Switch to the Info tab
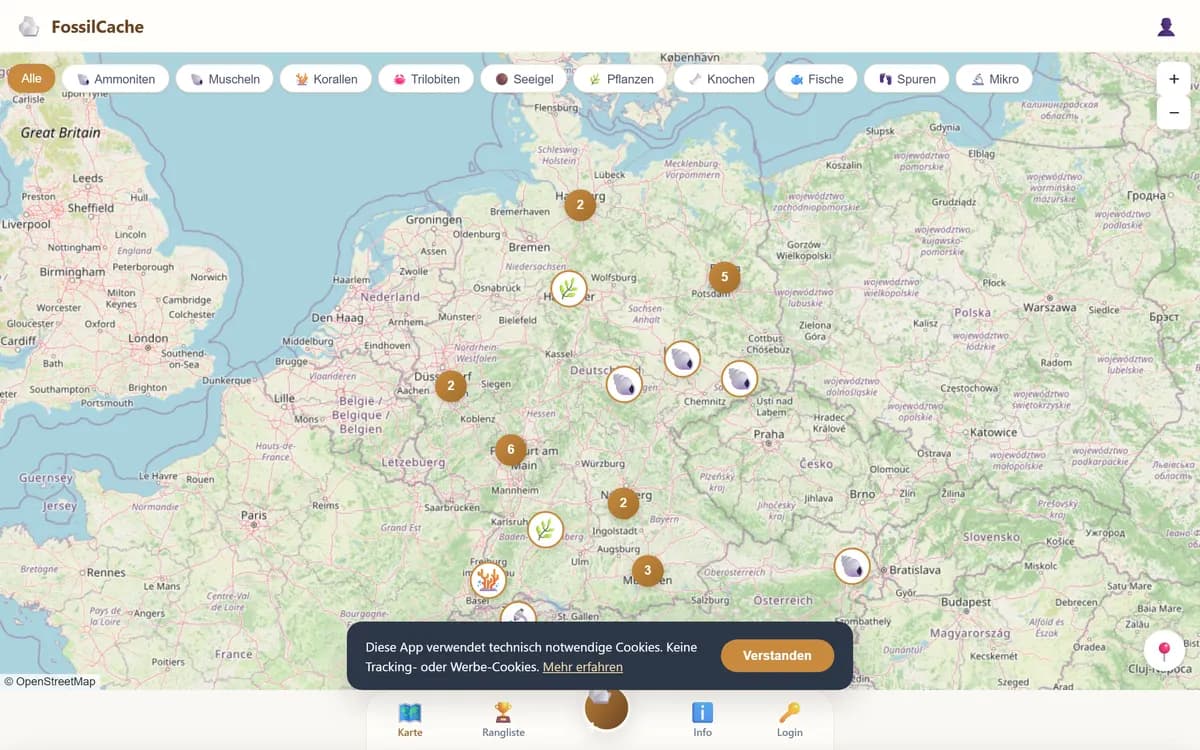The image size is (1200, 750). (703, 720)
